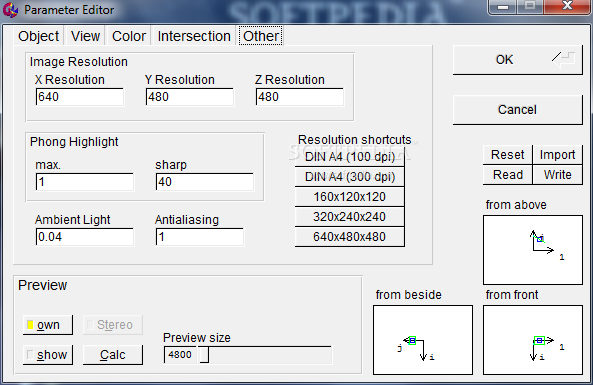Edit the Z Resolution value
Viewport: 593px width, 385px height.
coord(300,97)
